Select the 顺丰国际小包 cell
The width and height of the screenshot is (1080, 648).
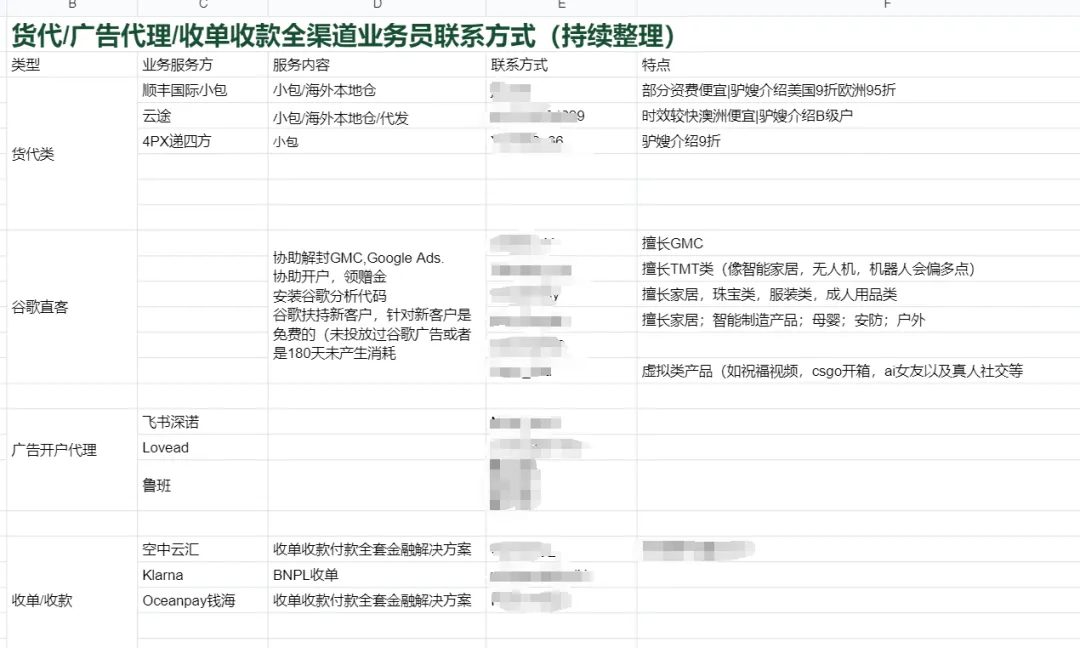[202, 90]
